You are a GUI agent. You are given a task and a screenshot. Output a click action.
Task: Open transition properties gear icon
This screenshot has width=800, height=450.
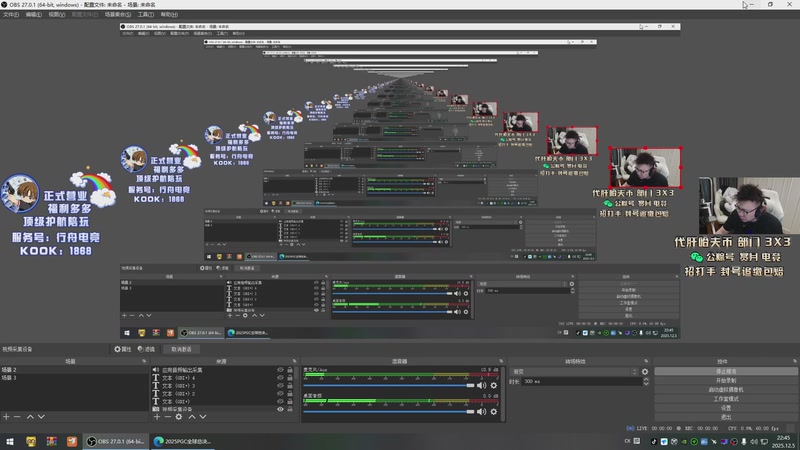click(645, 372)
